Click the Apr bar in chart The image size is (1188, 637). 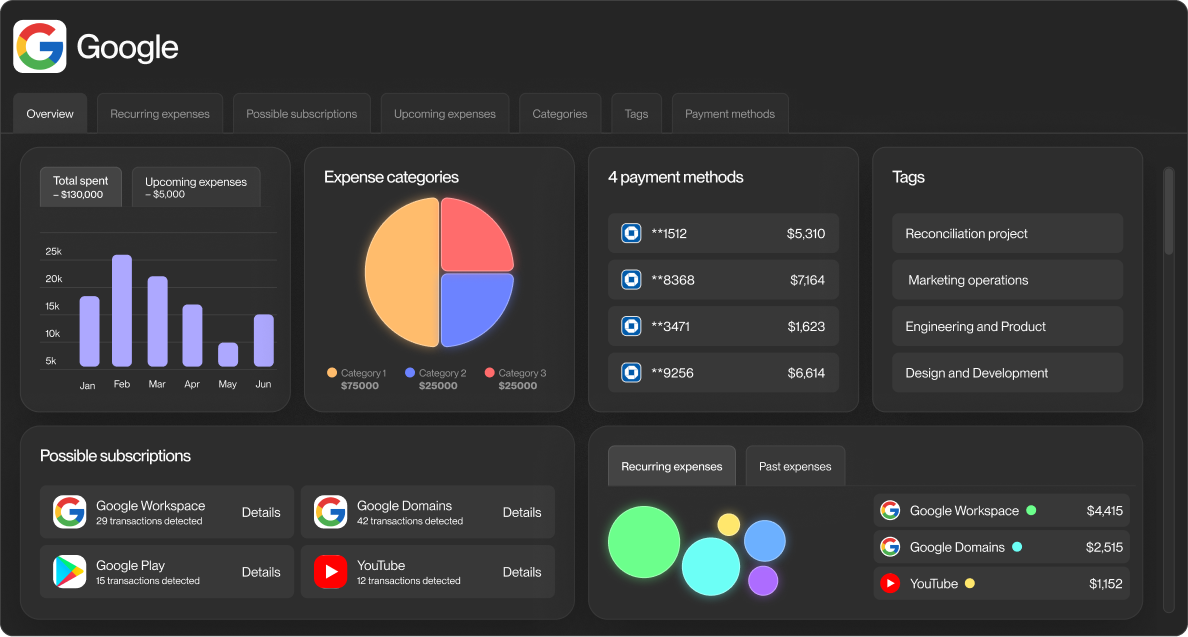(192, 336)
